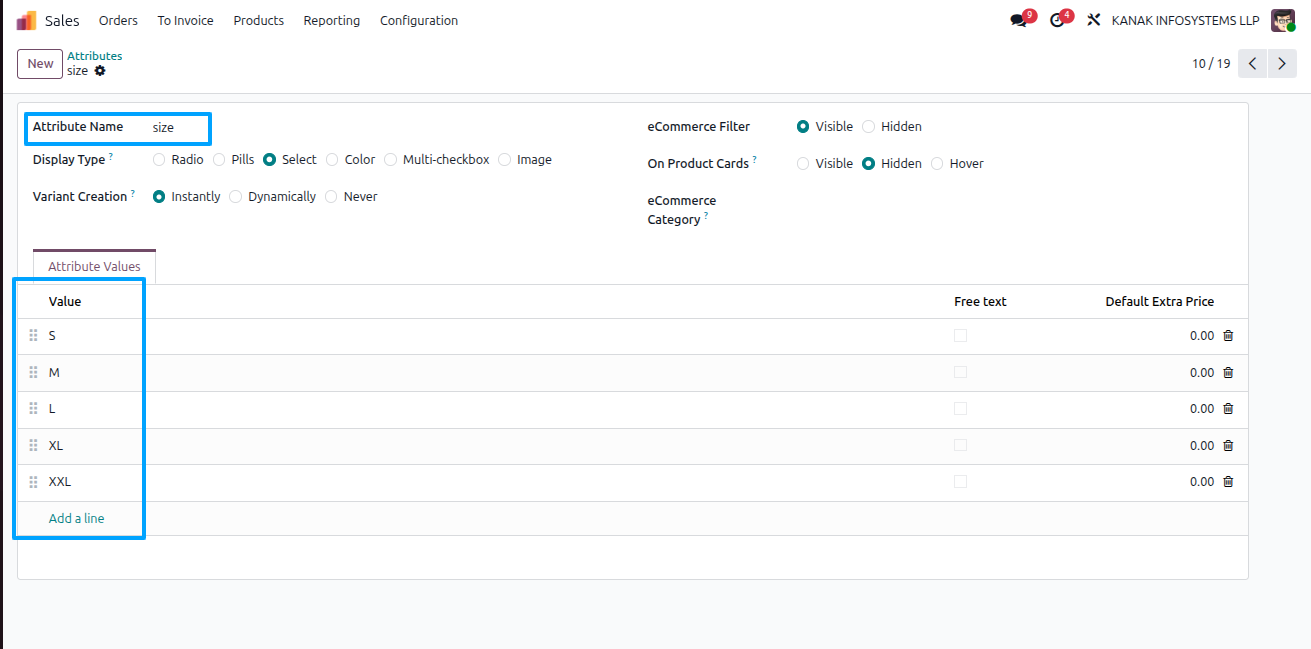Viewport: 1311px width, 649px height.
Task: Open the Reporting menu
Action: click(331, 20)
